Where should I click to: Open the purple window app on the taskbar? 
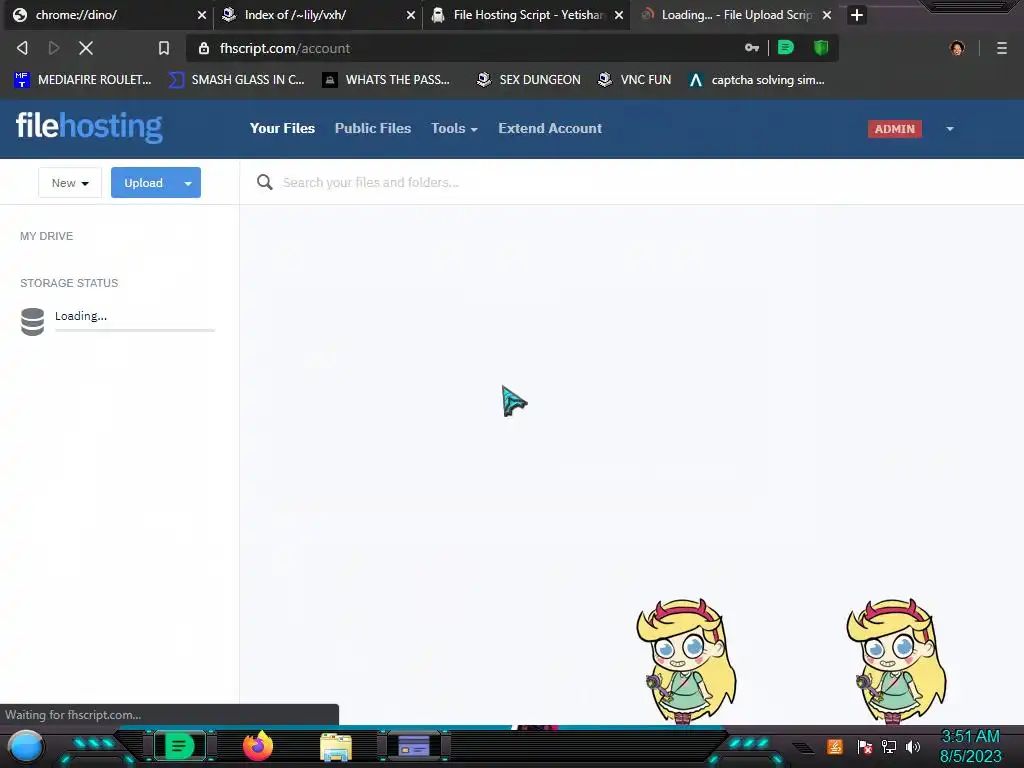tap(413, 746)
